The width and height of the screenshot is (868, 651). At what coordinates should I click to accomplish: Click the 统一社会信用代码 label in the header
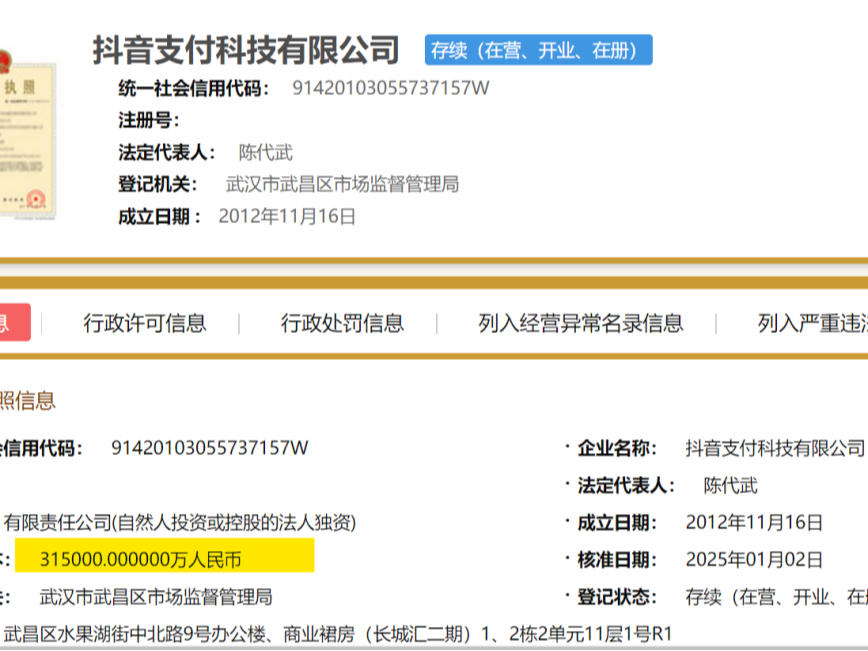194,88
